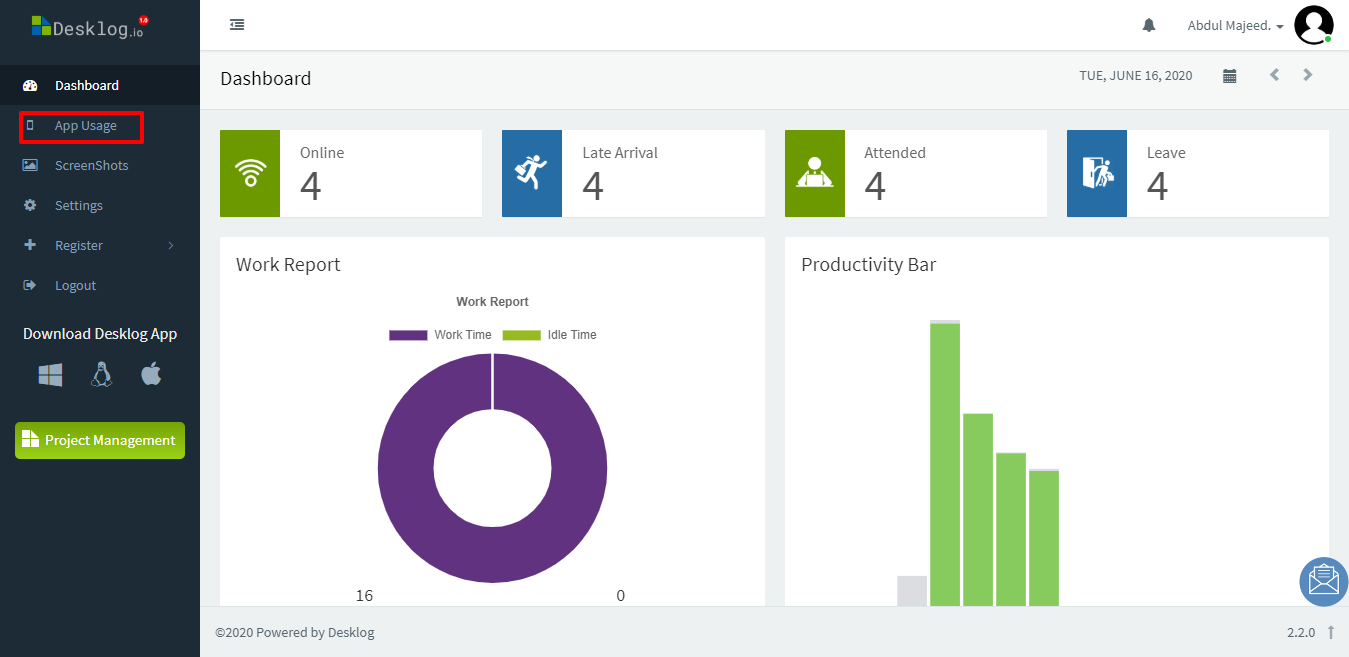Viewport: 1349px width, 657px height.
Task: Click the Leave door icon card
Action: pos(1096,173)
